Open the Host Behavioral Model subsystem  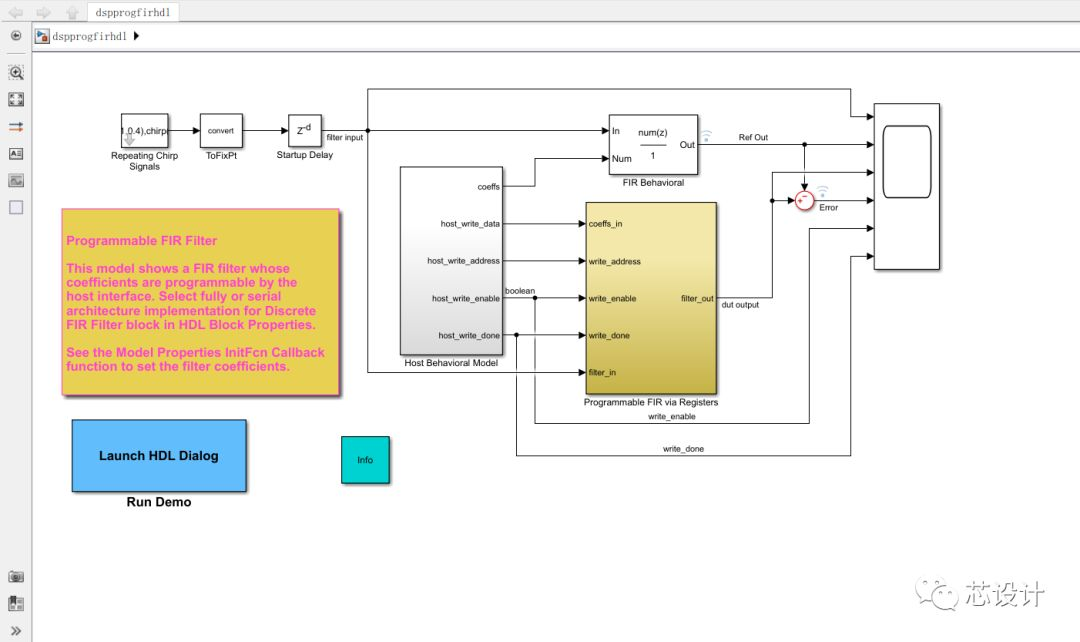pos(451,260)
